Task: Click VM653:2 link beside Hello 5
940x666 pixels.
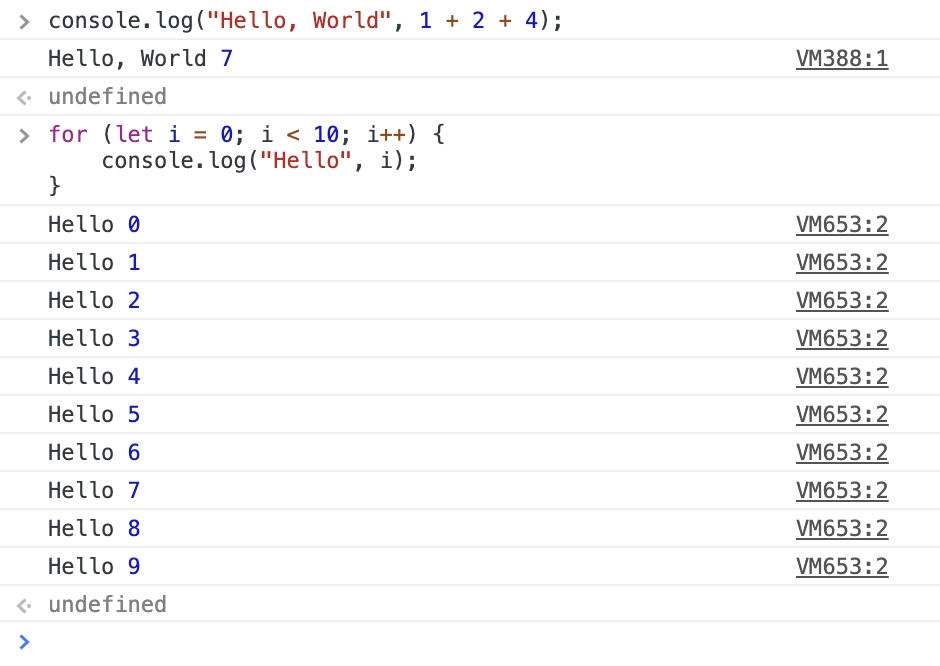Action: click(841, 415)
